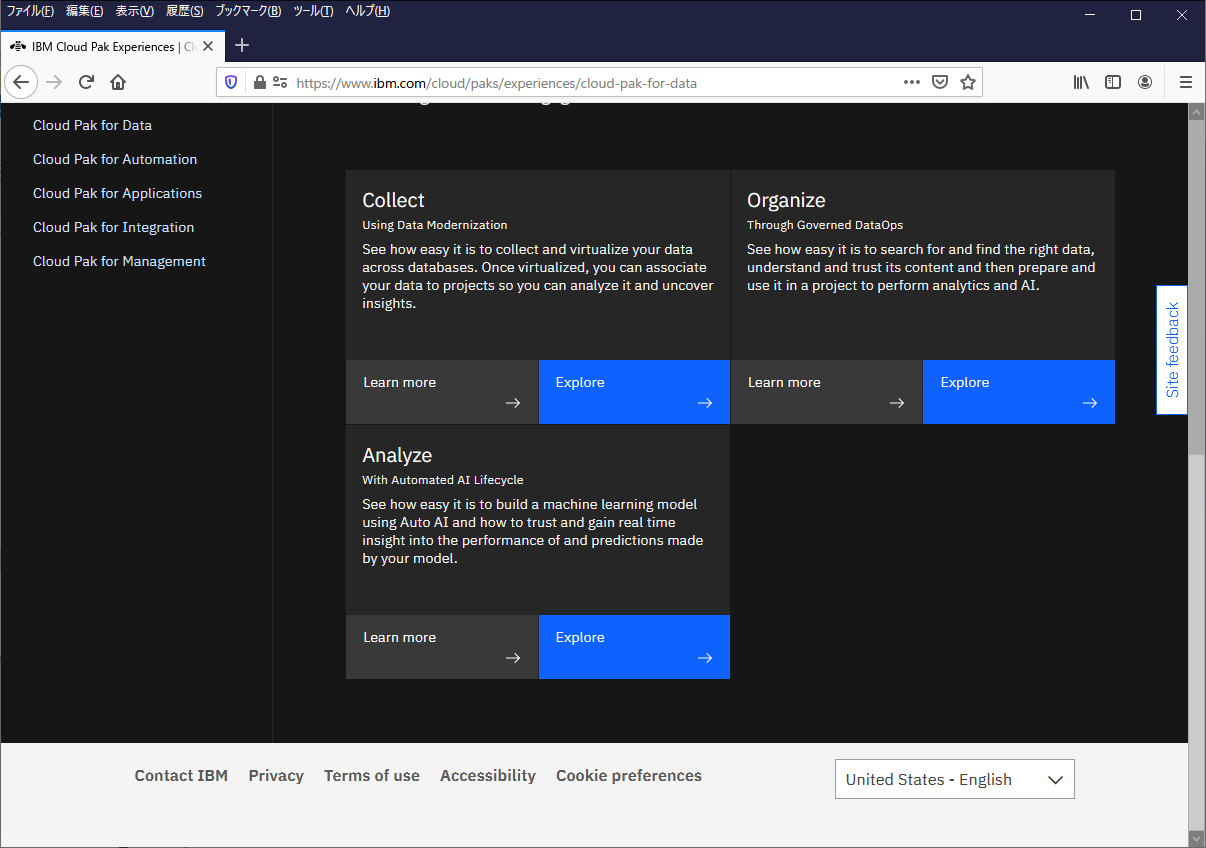
Task: Click Explore under the Analyze card
Action: [634, 647]
